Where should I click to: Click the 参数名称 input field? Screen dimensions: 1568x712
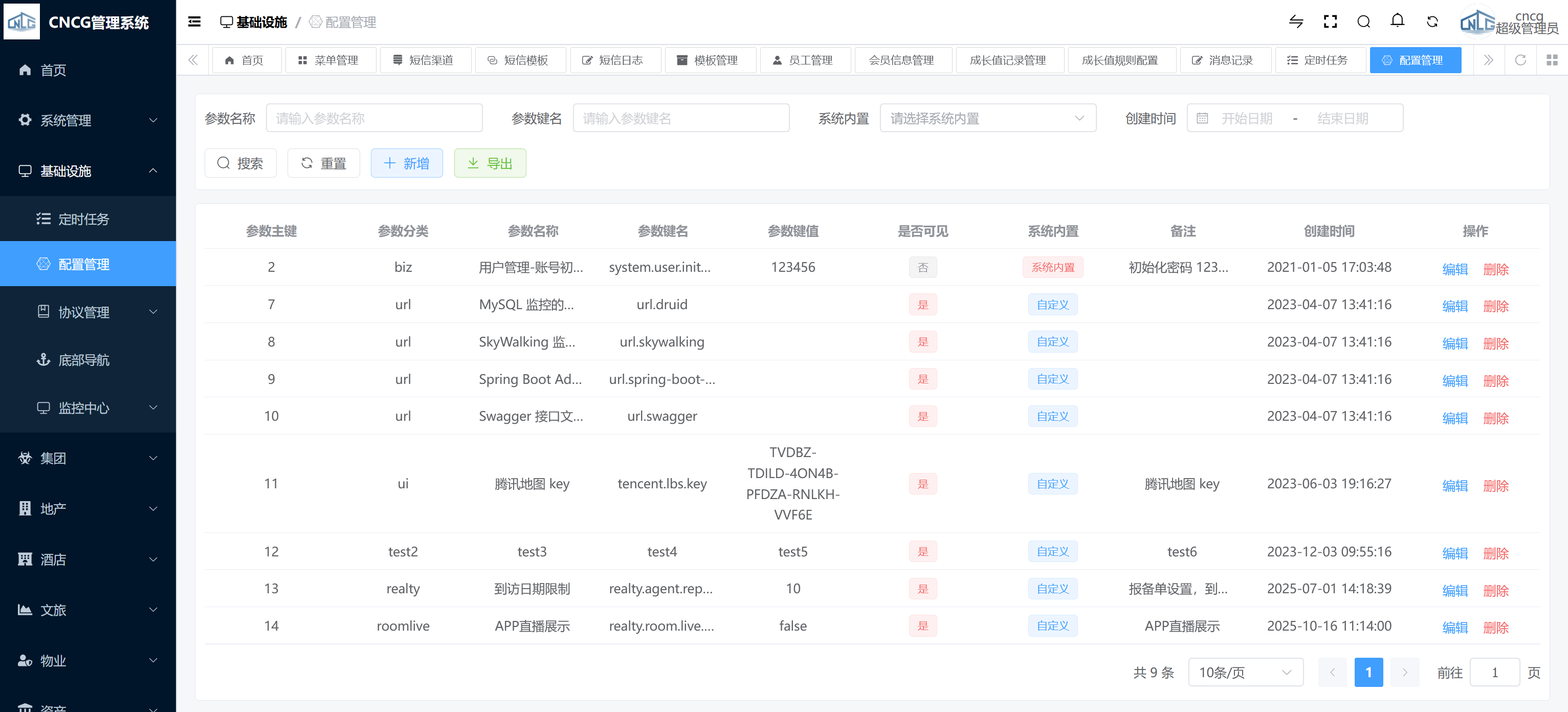tap(374, 118)
